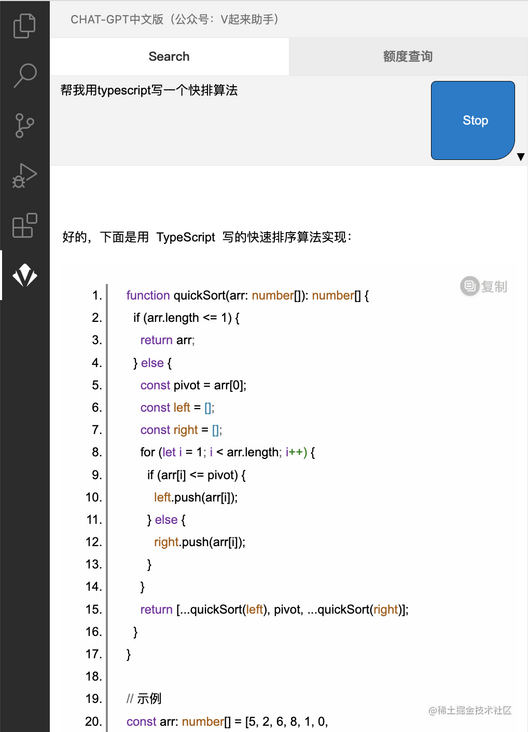
Task: Click code line 20 const arr: number[]
Action: point(227,721)
